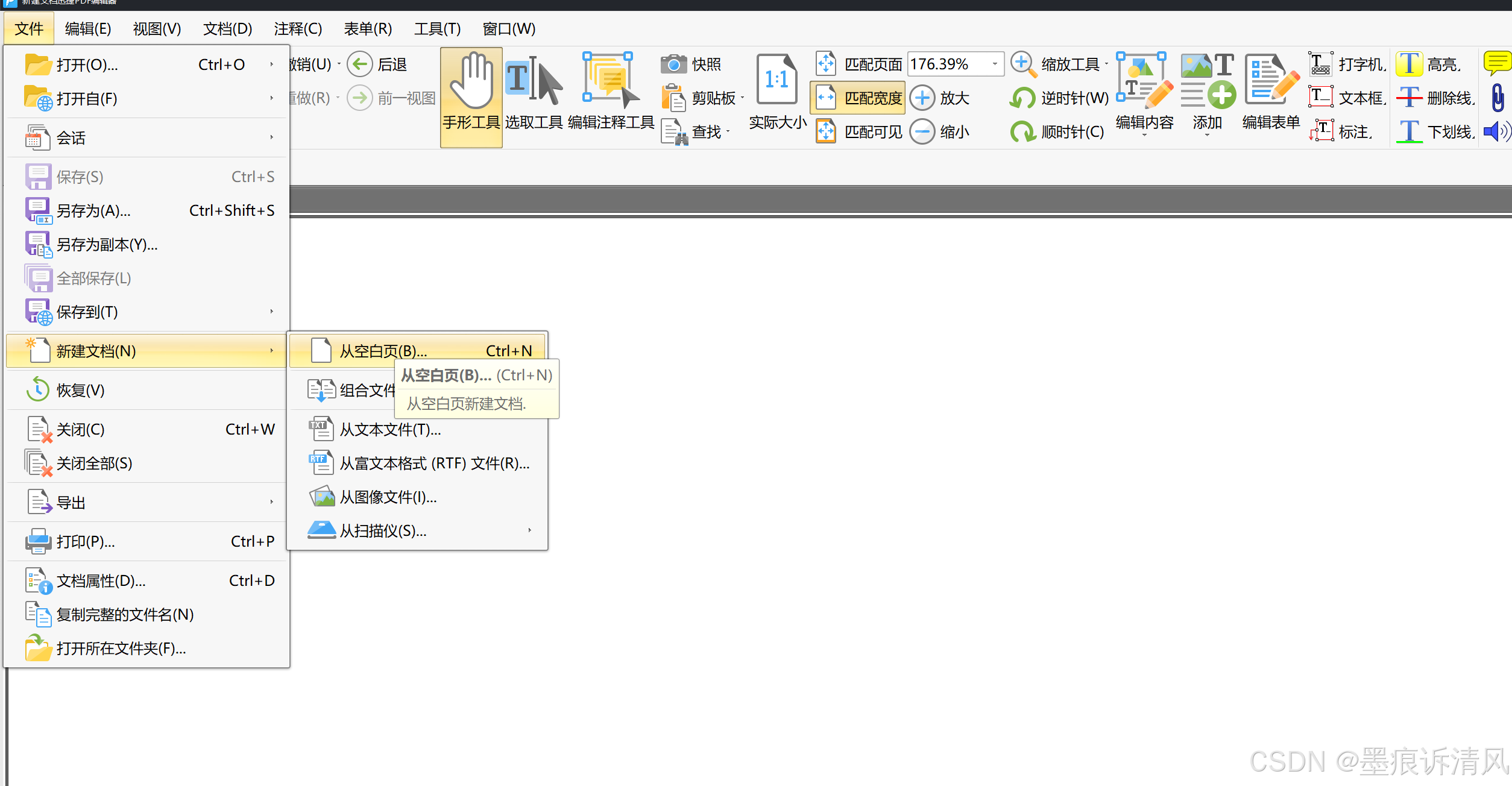
Task: Click the Zoom In (放大) plus icon
Action: click(x=922, y=98)
